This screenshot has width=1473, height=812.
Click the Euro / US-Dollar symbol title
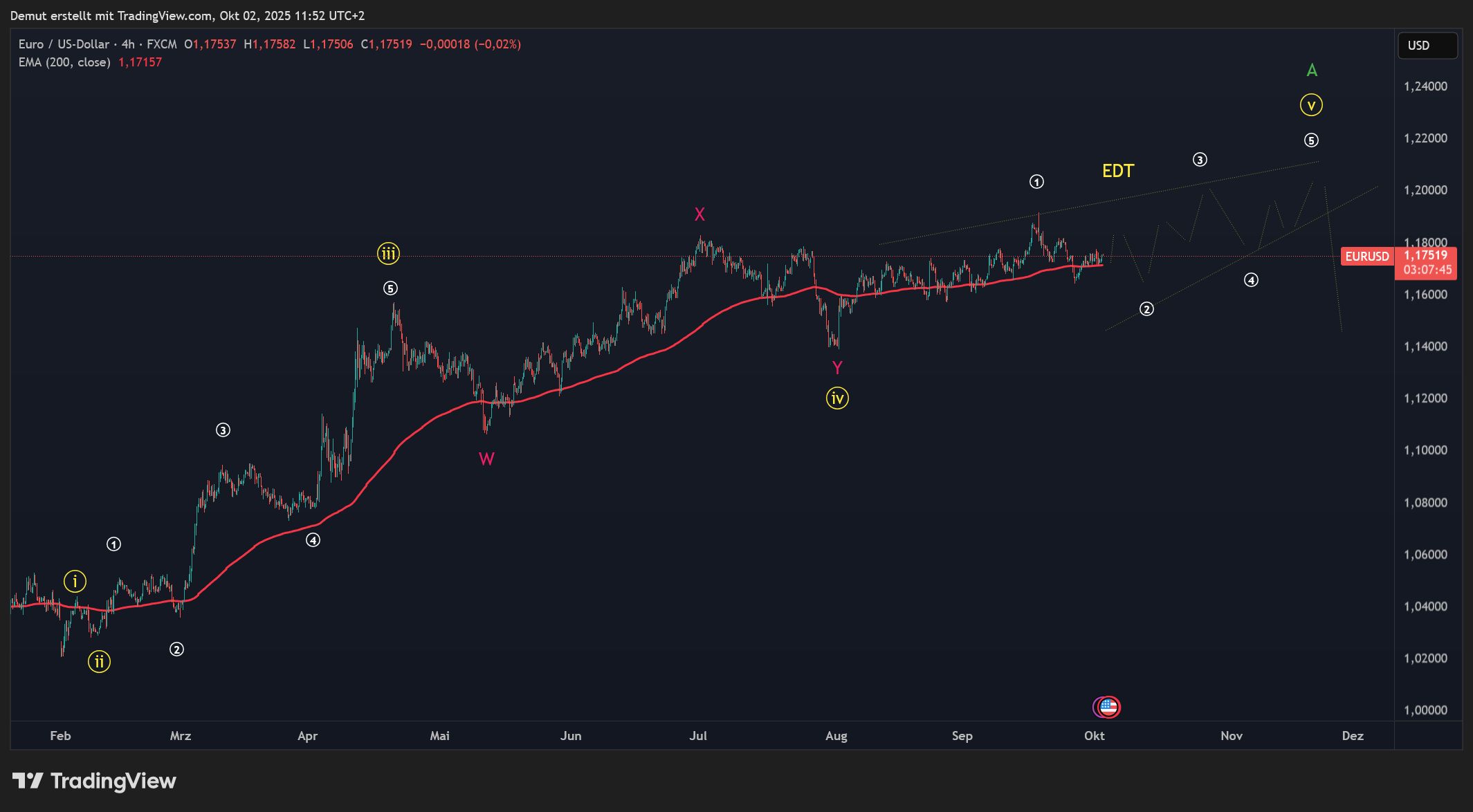pos(64,44)
